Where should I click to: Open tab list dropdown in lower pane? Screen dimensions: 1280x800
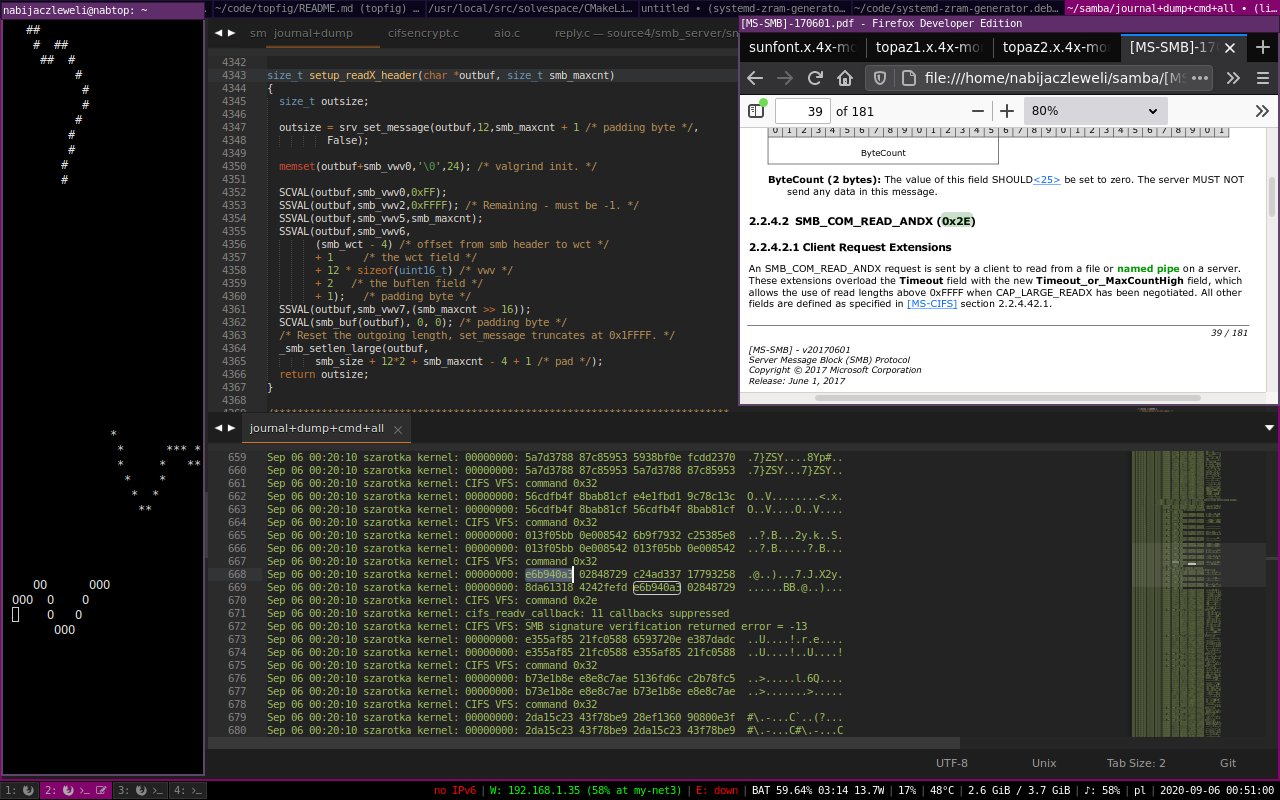[1270, 428]
